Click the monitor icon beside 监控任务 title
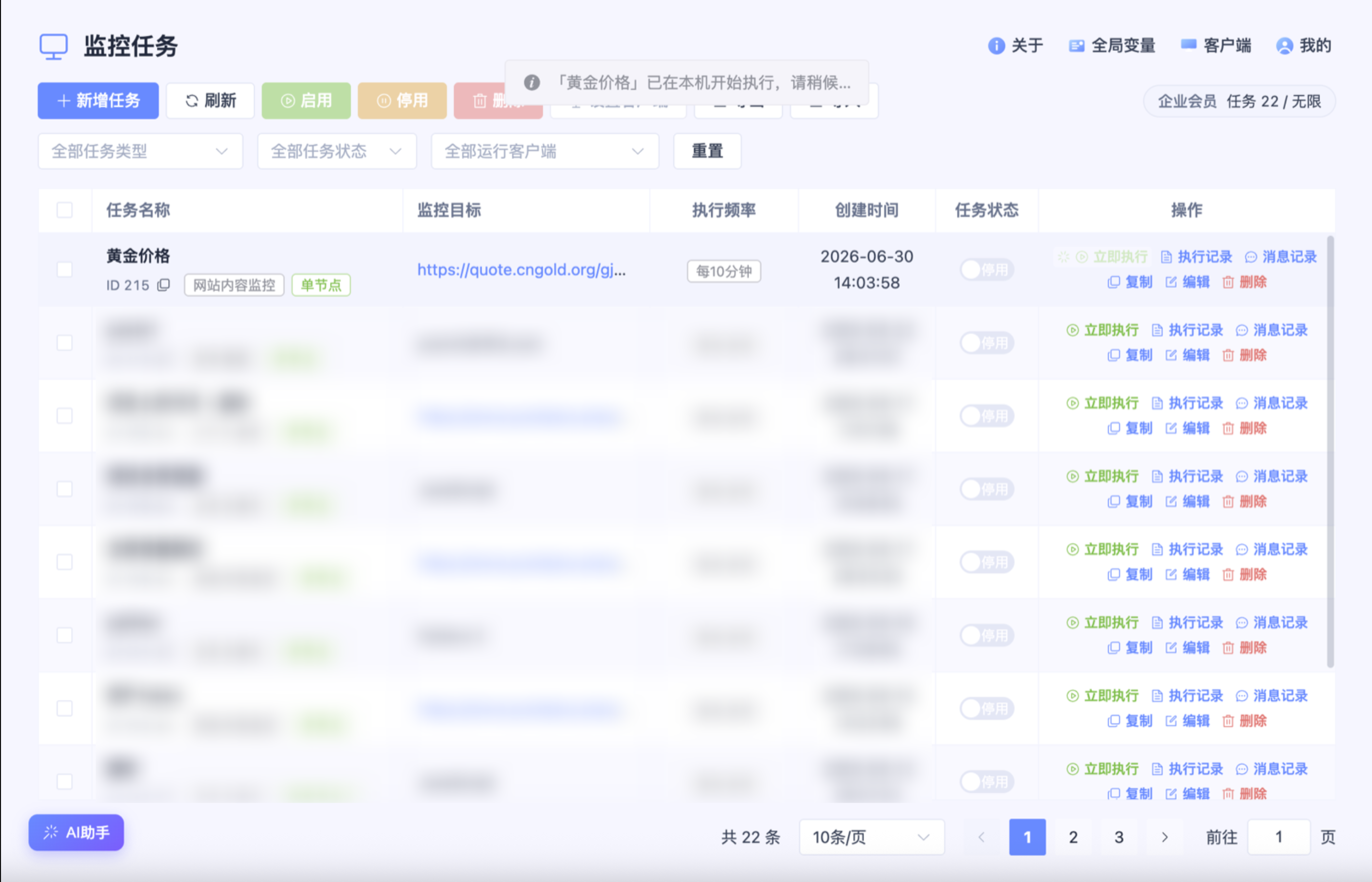This screenshot has width=1372, height=882. (x=53, y=46)
